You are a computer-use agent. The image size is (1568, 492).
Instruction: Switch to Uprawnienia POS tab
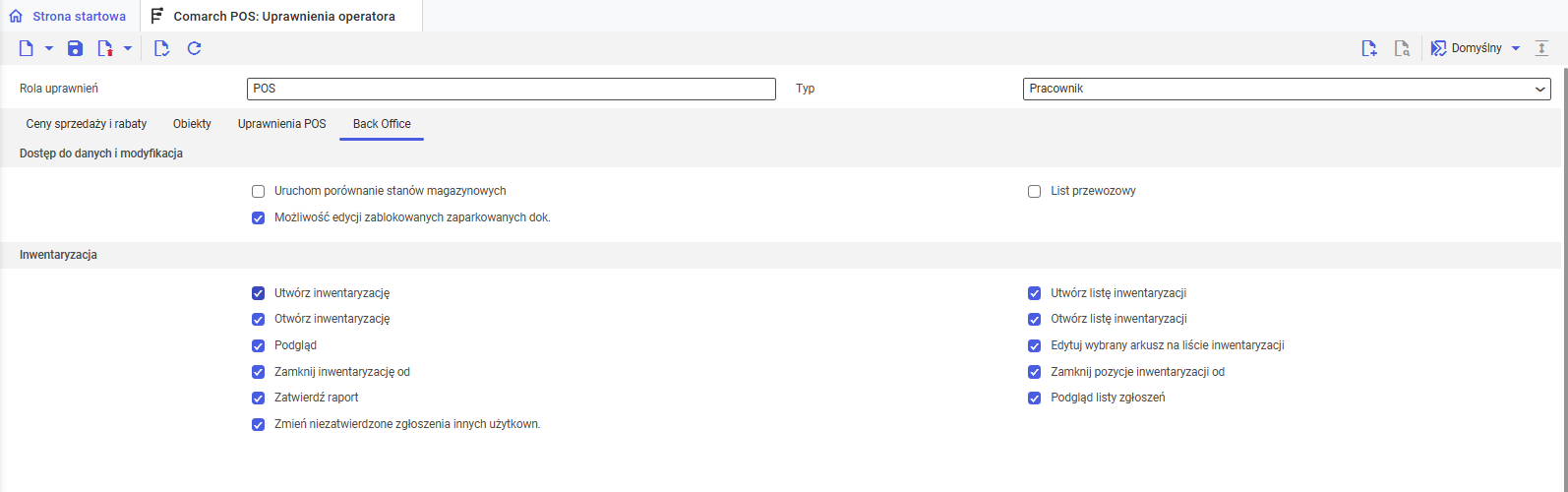pyautogui.click(x=282, y=124)
